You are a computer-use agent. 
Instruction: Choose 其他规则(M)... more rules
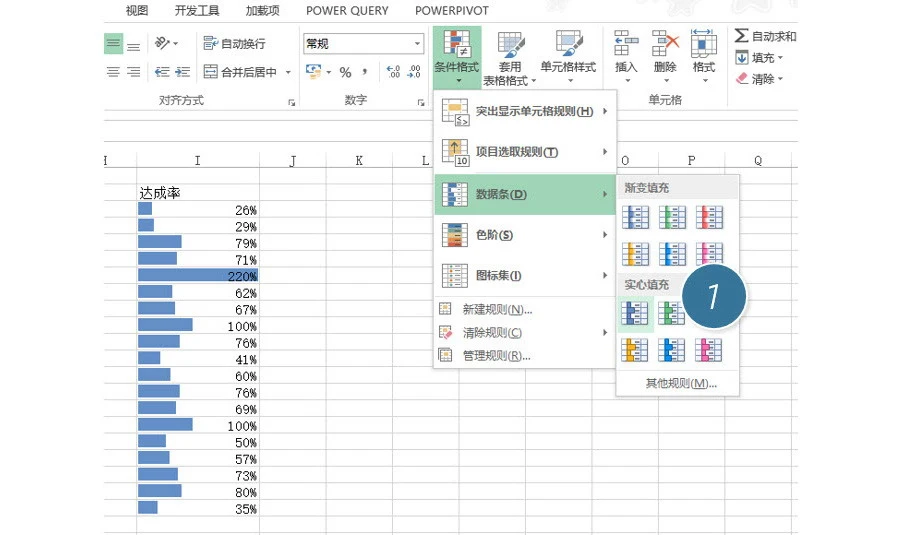(680, 383)
